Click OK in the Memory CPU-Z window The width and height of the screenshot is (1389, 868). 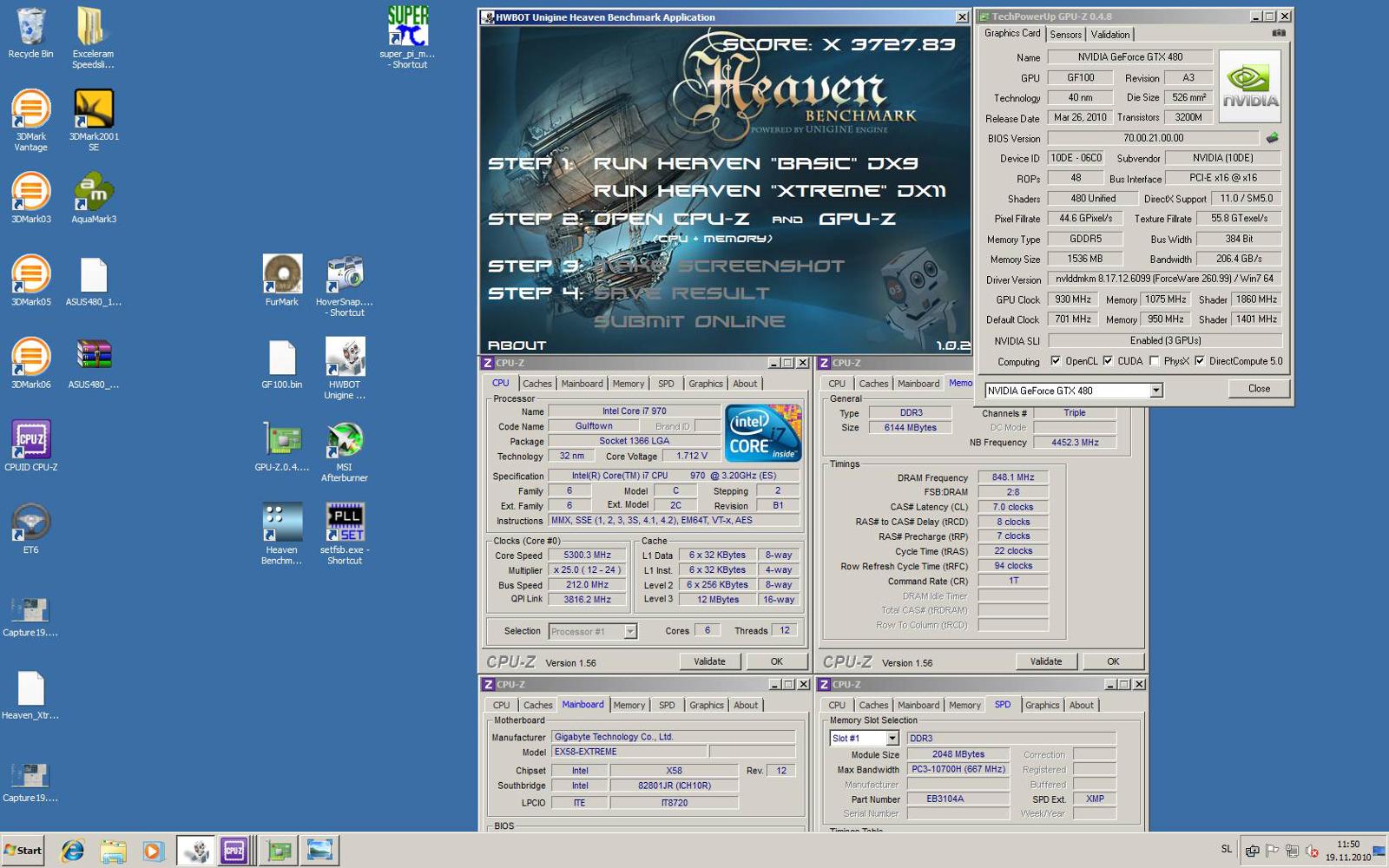pos(1113,661)
